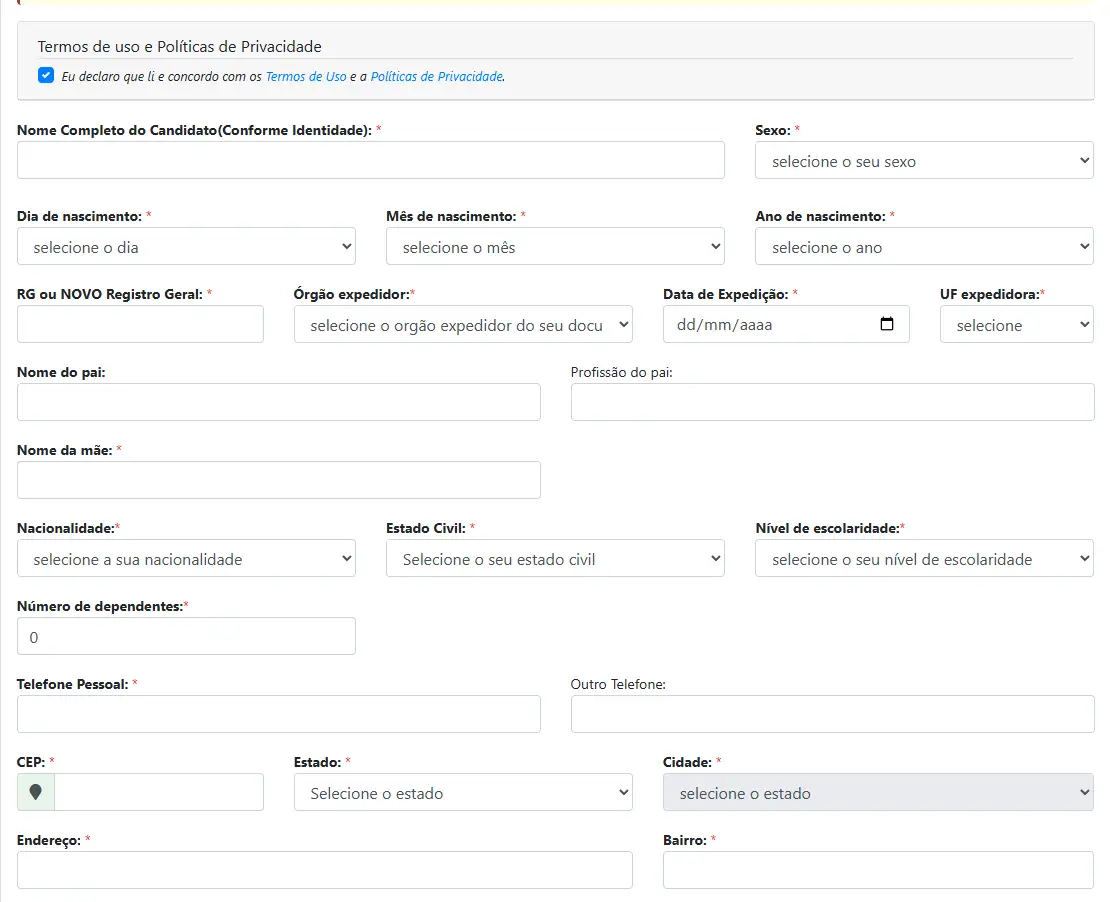Uncheck the terms of use agreement checkbox
Screen dimensions: 1110x902
(x=46, y=75)
